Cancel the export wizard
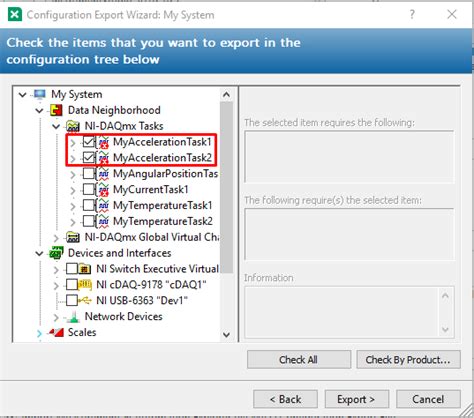This screenshot has width=474, height=418. [x=428, y=399]
